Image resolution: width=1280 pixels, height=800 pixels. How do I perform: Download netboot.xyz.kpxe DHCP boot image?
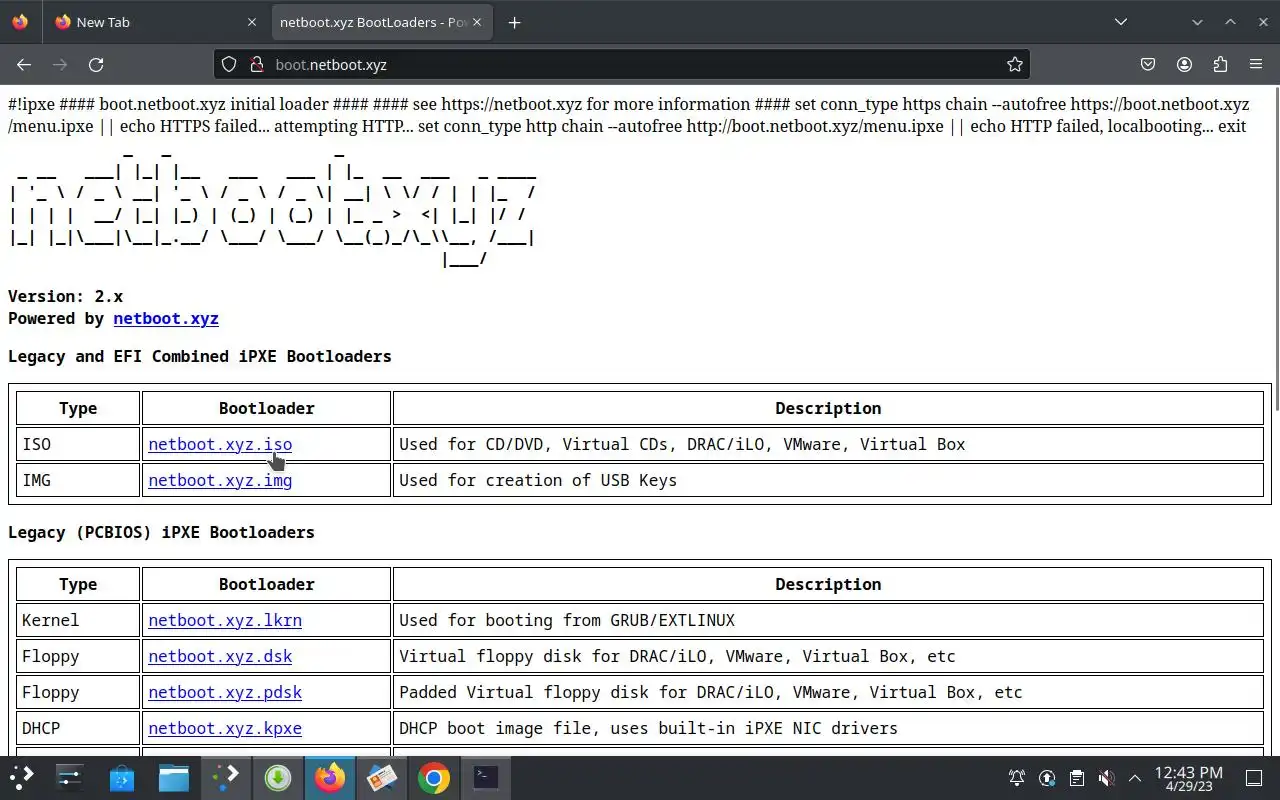pos(225,728)
